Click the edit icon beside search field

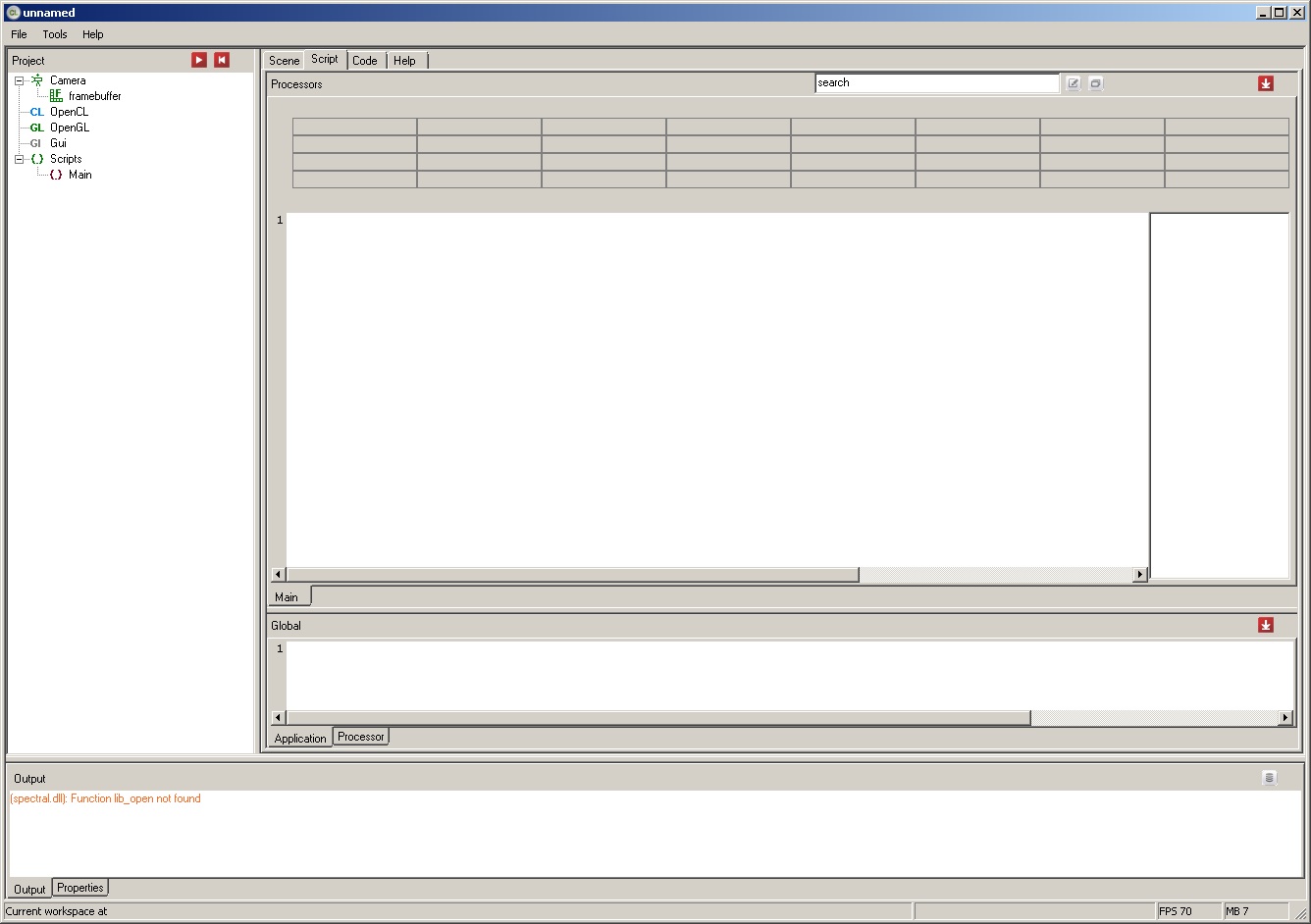1074,83
